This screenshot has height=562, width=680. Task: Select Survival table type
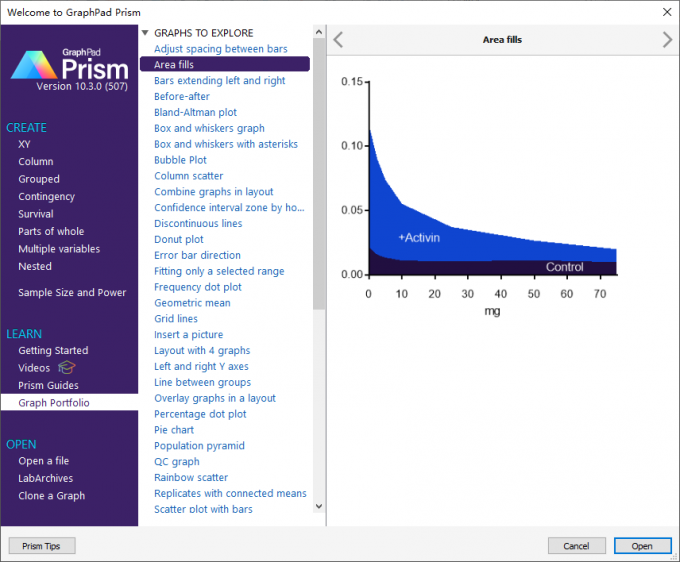36,214
